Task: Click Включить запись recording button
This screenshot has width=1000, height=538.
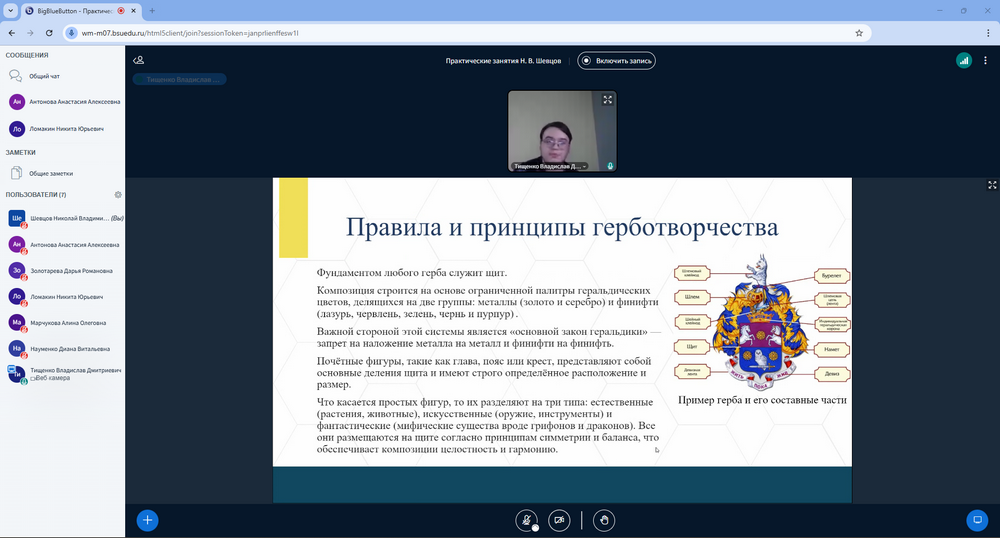Action: pos(617,60)
